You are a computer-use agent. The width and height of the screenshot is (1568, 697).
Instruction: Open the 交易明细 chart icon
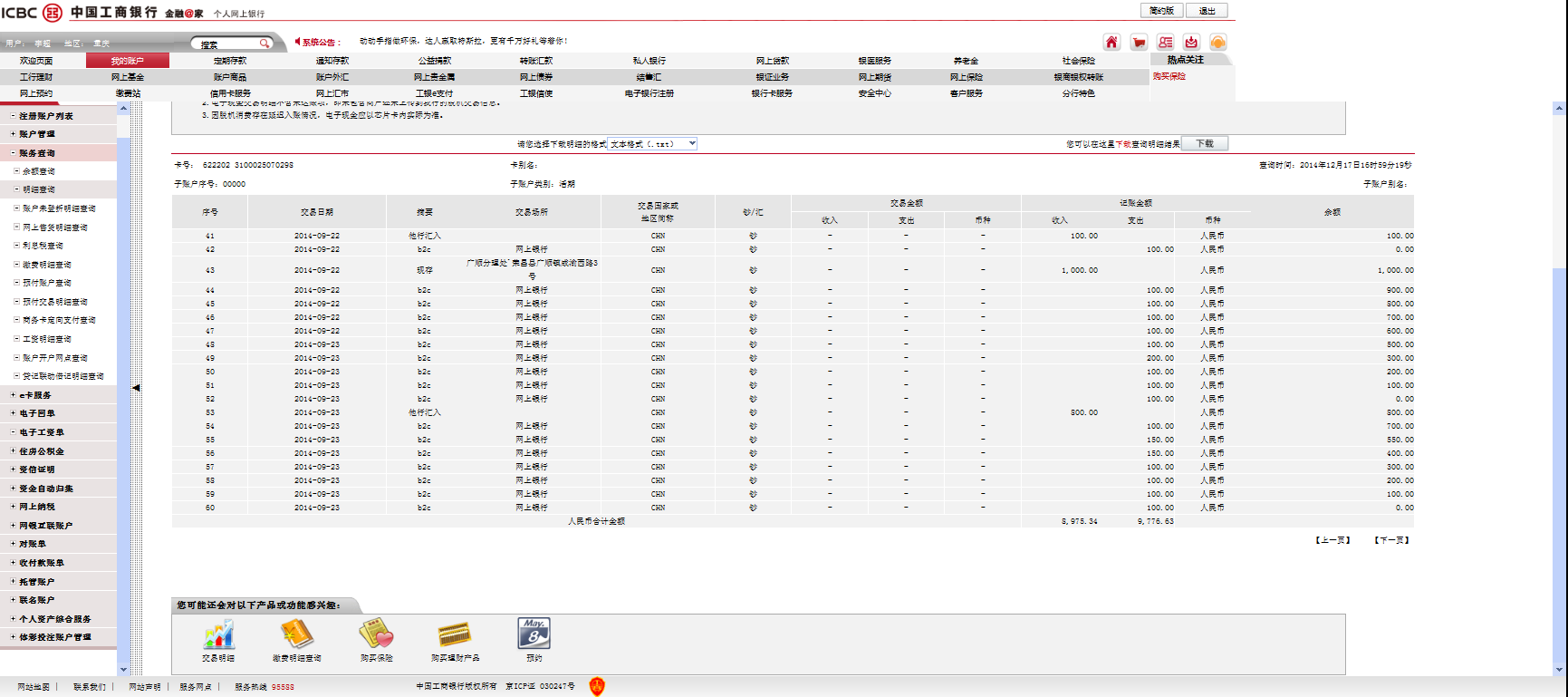click(218, 634)
